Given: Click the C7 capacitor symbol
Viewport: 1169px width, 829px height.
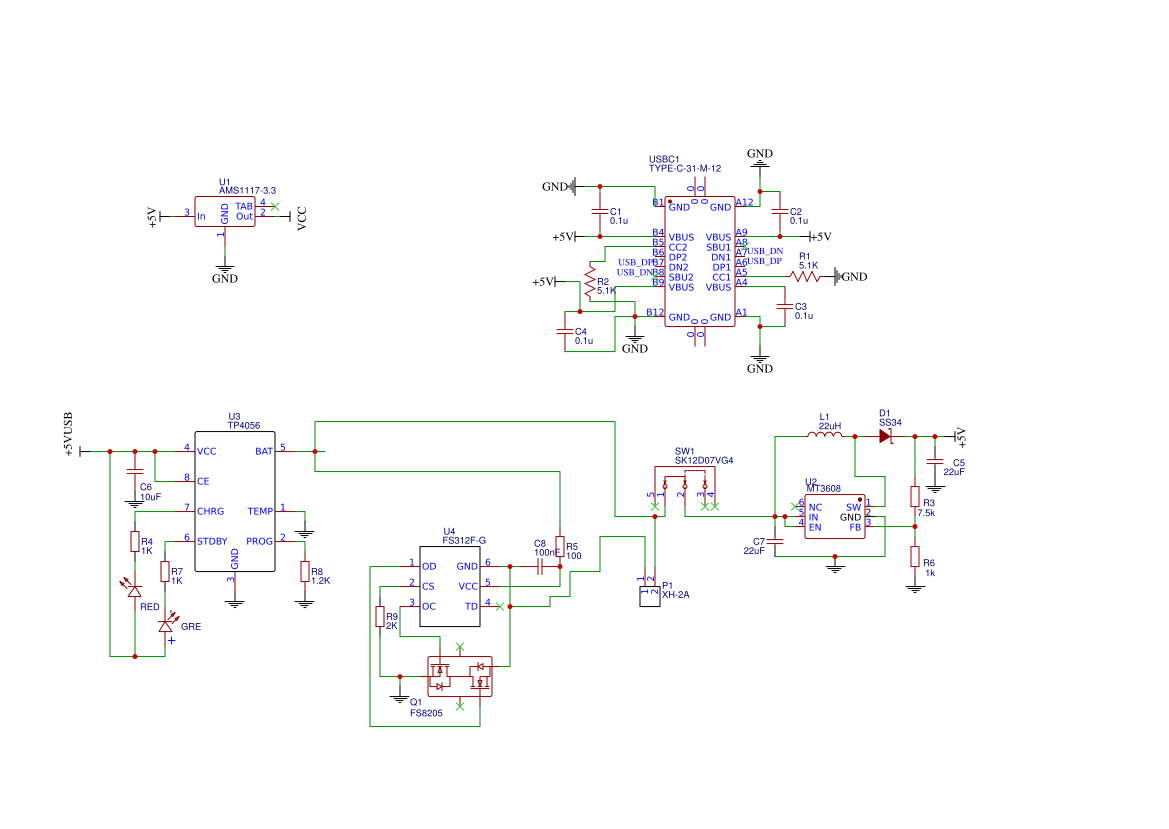Looking at the screenshot, I should pos(775,541).
